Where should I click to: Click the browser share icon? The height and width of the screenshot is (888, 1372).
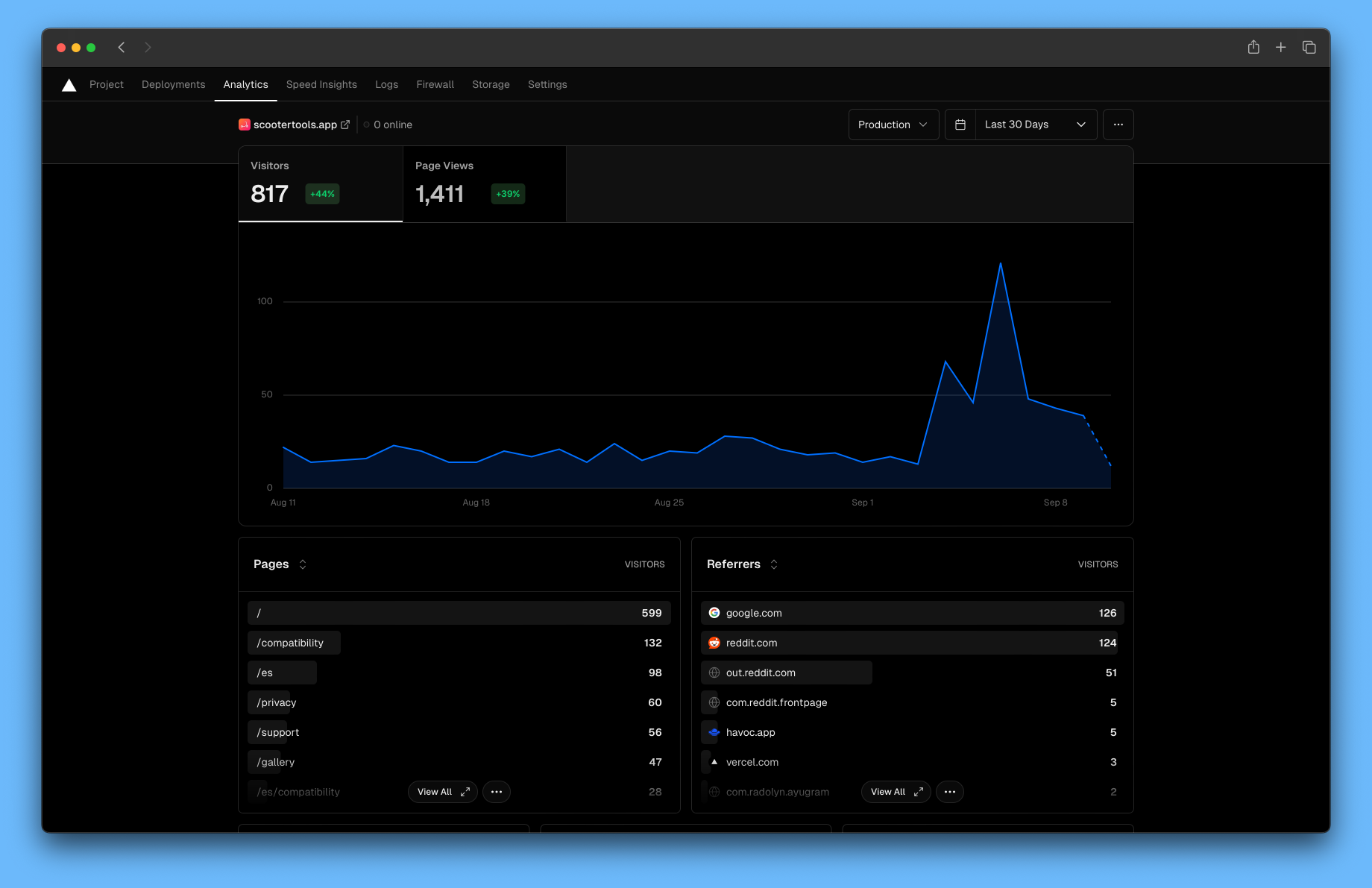(x=1253, y=47)
